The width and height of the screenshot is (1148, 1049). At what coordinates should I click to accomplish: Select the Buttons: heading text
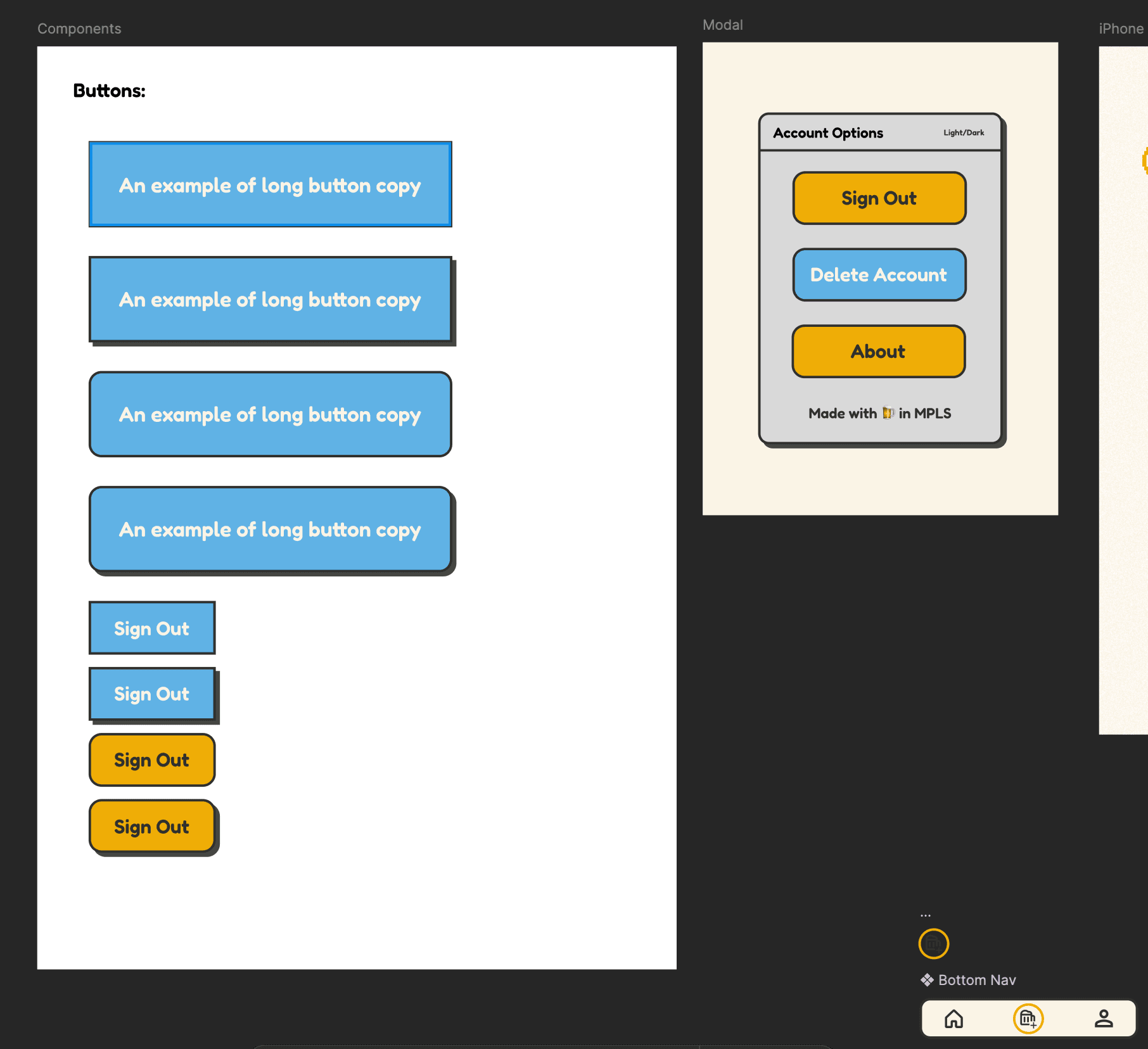point(109,91)
